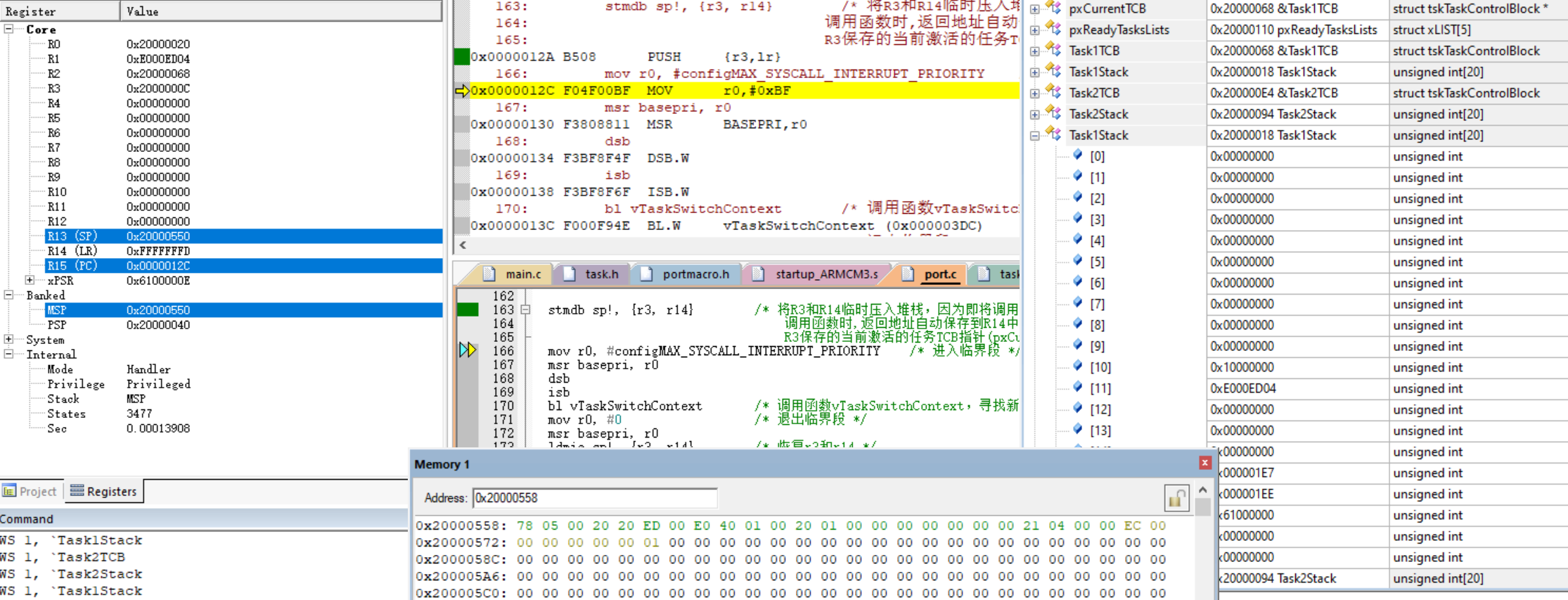This screenshot has width=1568, height=600.
Task: Select the R15 (PC) register row
Action: pos(244,266)
